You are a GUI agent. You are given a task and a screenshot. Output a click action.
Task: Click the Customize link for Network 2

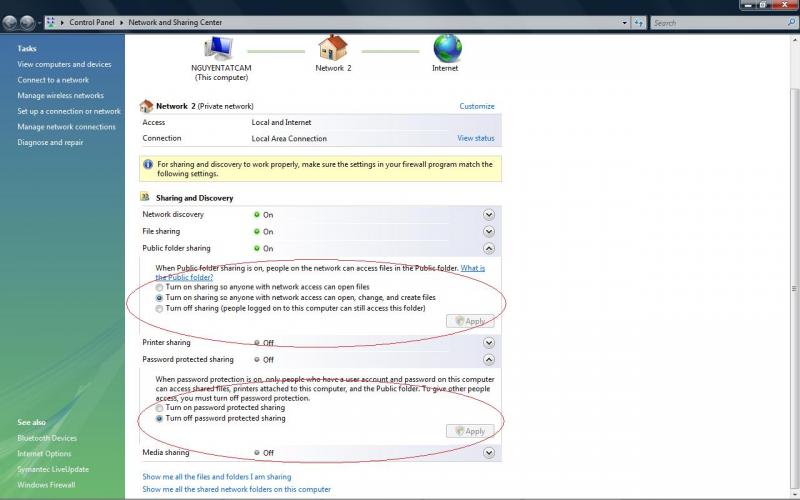pos(476,106)
